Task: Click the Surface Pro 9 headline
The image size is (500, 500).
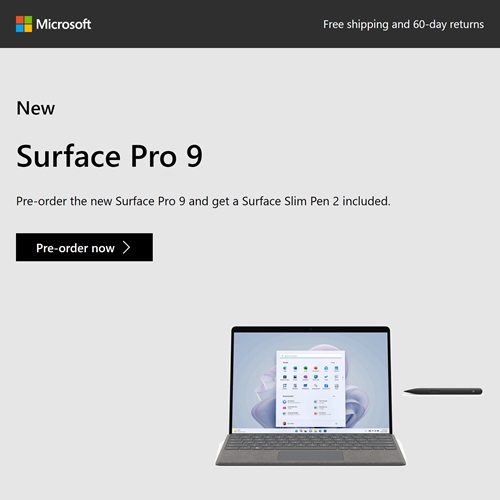Action: [109, 156]
